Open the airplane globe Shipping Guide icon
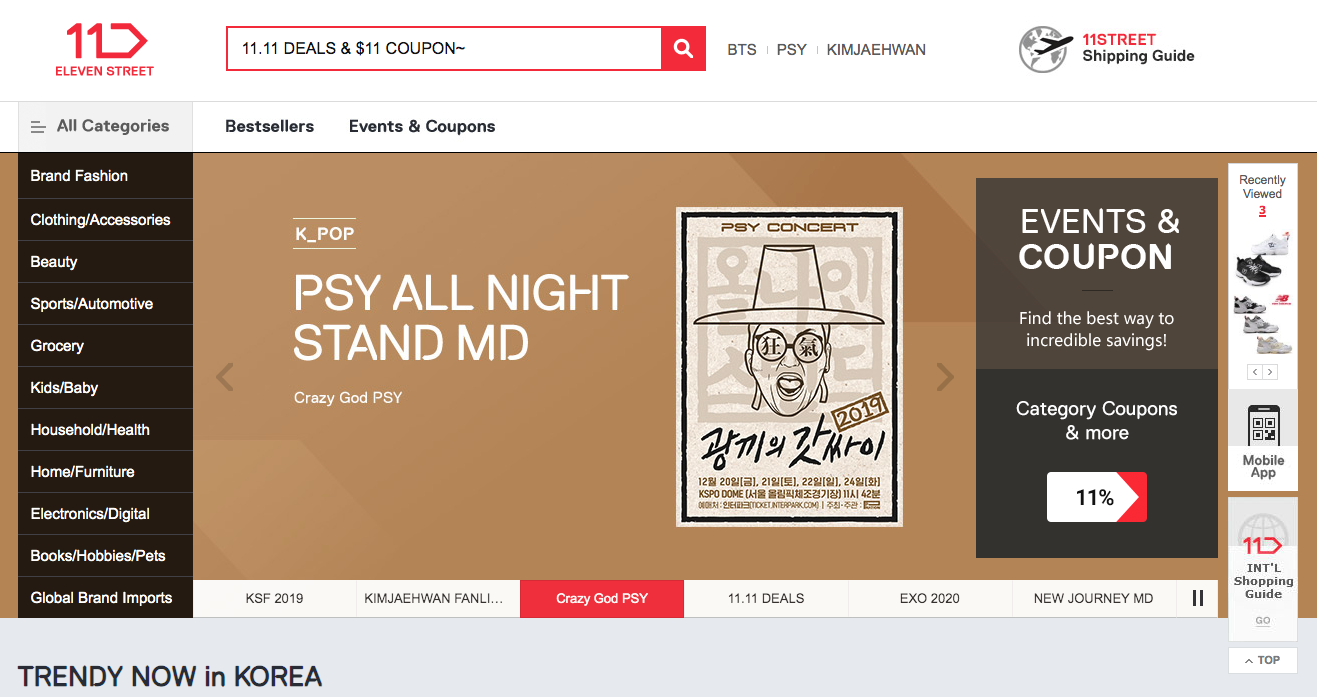Screen dimensions: 1317x697 (x=1045, y=49)
